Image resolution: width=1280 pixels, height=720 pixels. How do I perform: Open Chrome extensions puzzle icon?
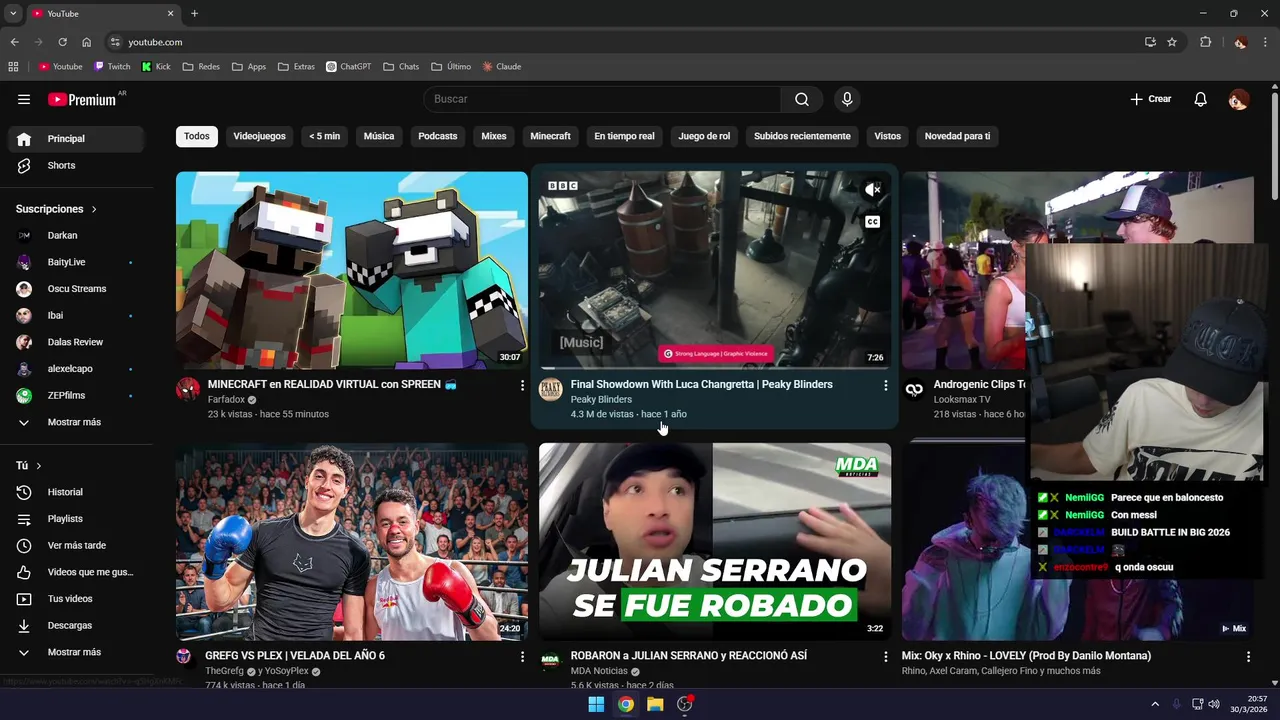(x=1205, y=42)
